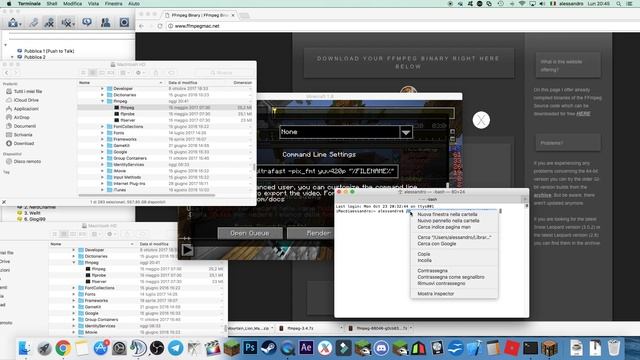The height and width of the screenshot is (360, 640).
Task: Open Terminal black icon in Dock
Action: click(530, 348)
